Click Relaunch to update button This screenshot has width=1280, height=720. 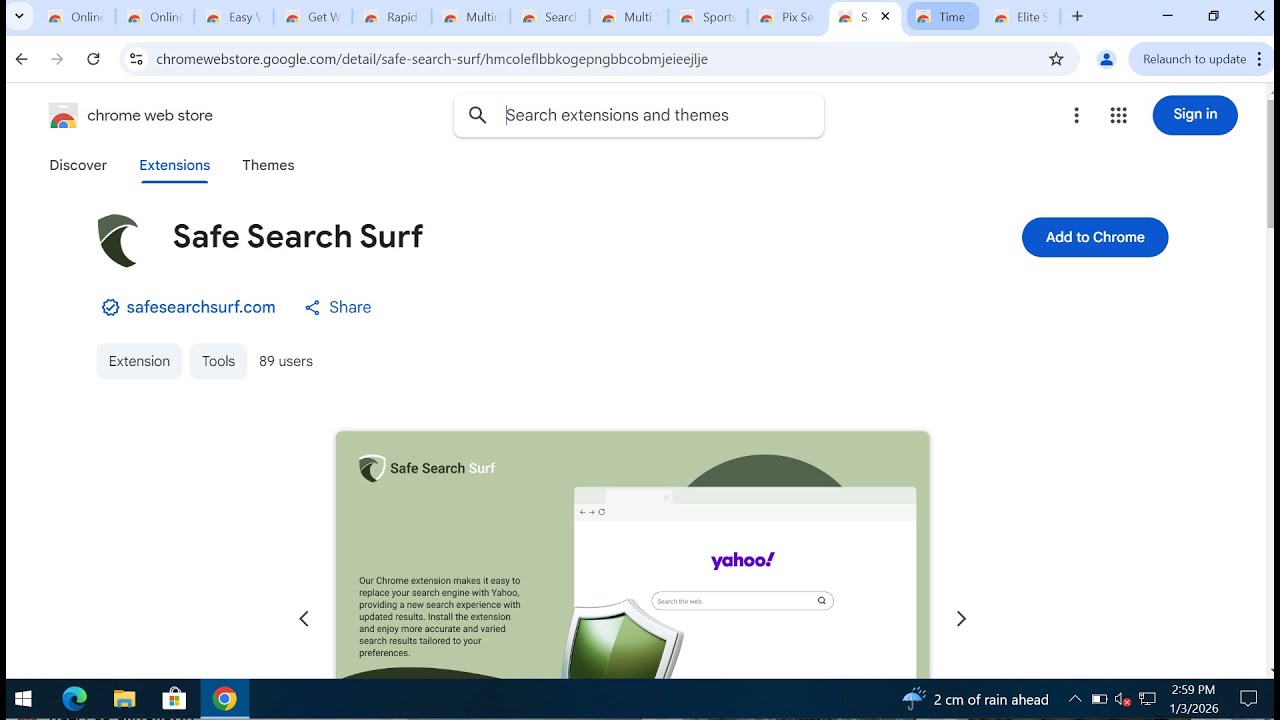1194,59
